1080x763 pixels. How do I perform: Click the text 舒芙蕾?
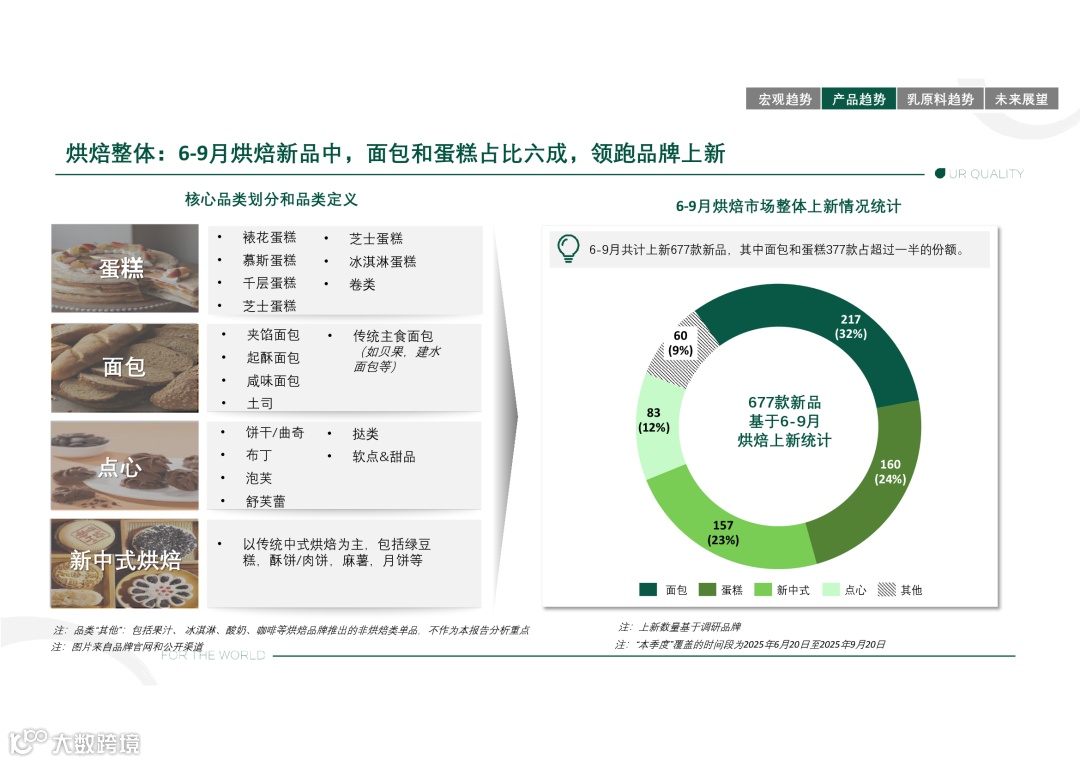pyautogui.click(x=265, y=501)
